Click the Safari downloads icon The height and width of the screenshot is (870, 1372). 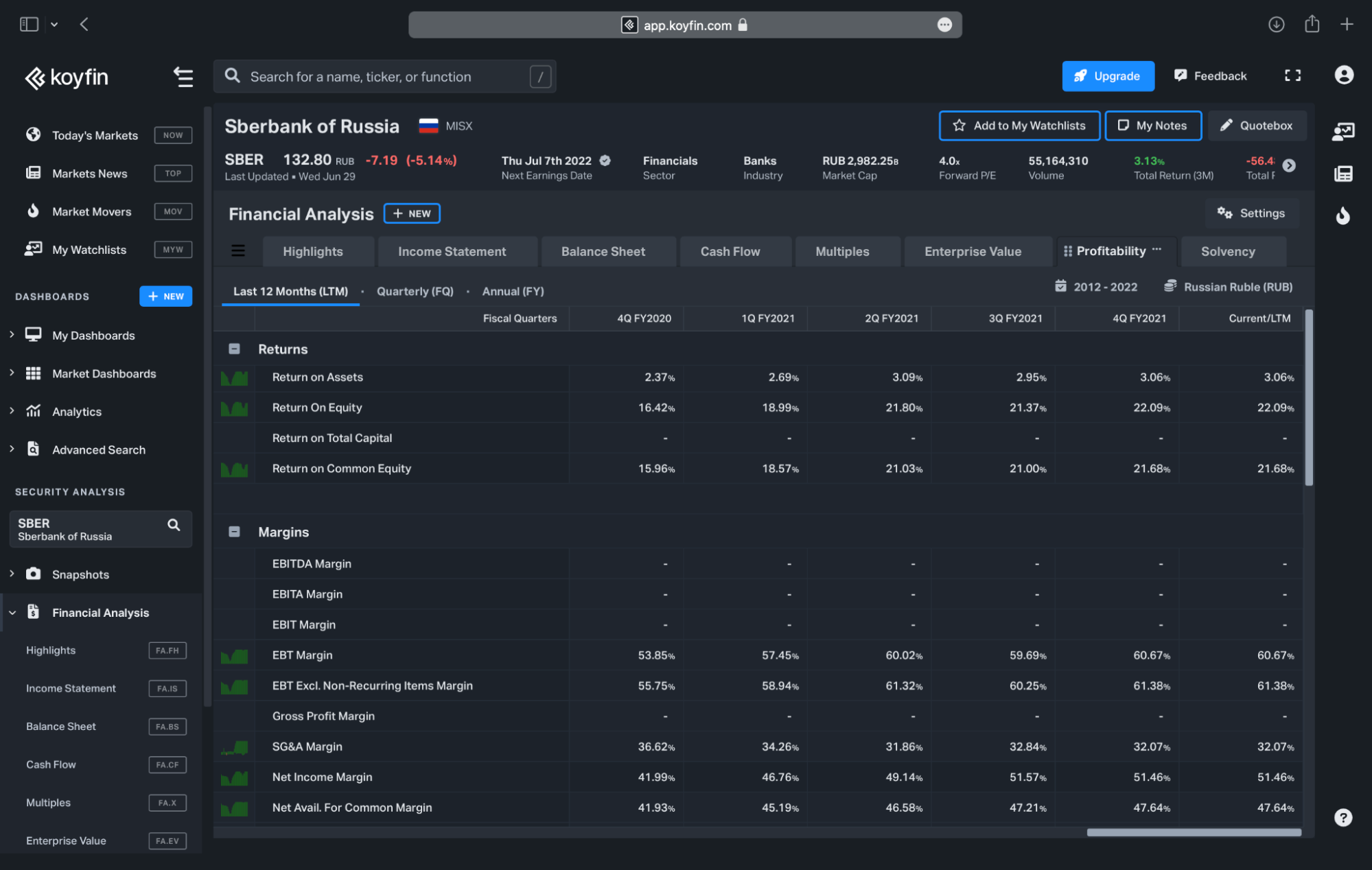pos(1276,25)
